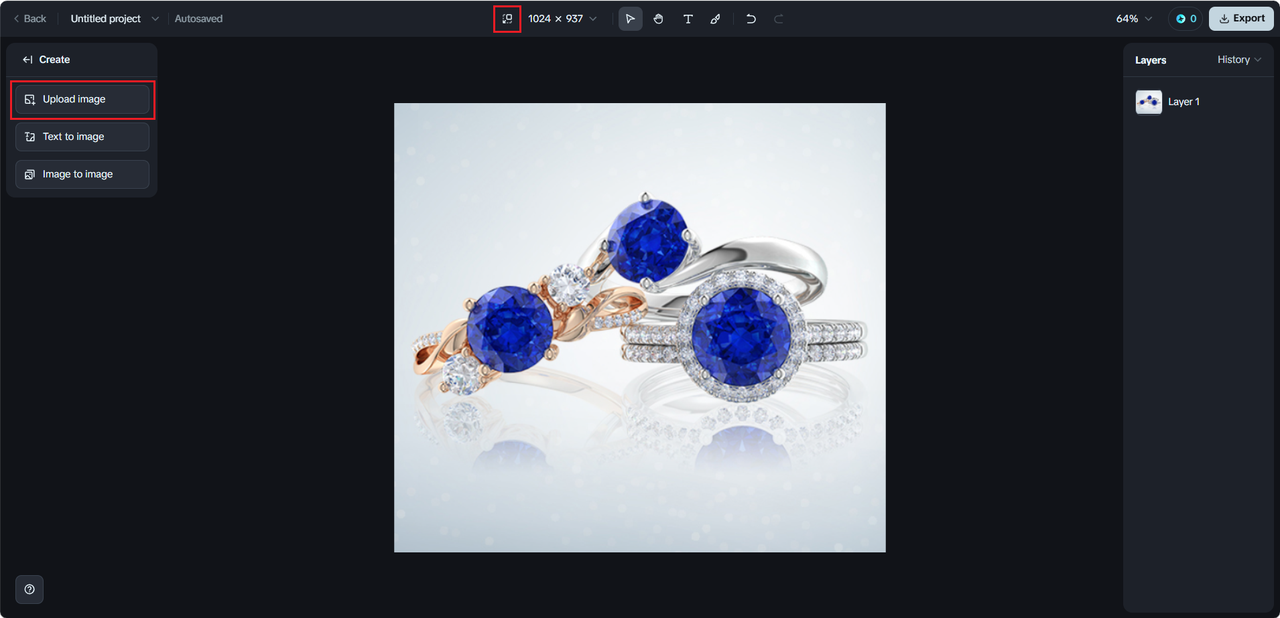Open the History dropdown tab
This screenshot has height=618, width=1280.
click(1239, 60)
